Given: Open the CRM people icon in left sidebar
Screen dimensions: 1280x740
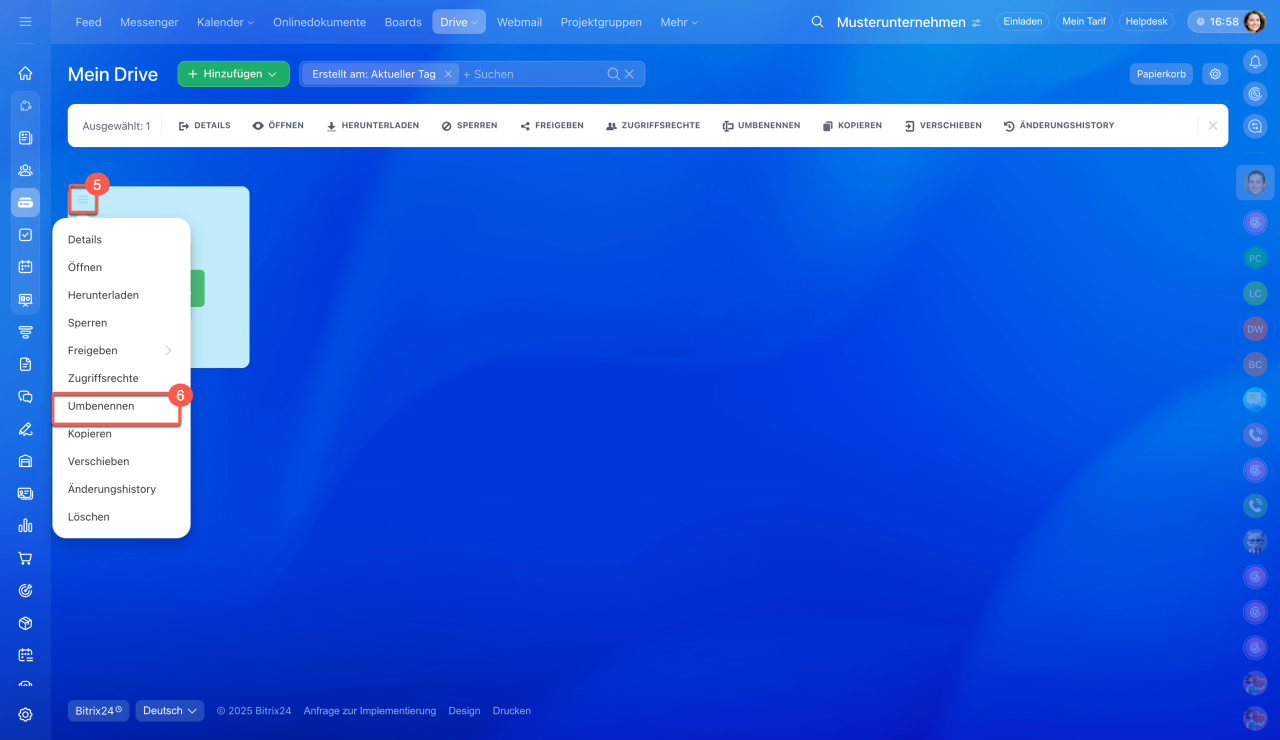Looking at the screenshot, I should click(25, 170).
